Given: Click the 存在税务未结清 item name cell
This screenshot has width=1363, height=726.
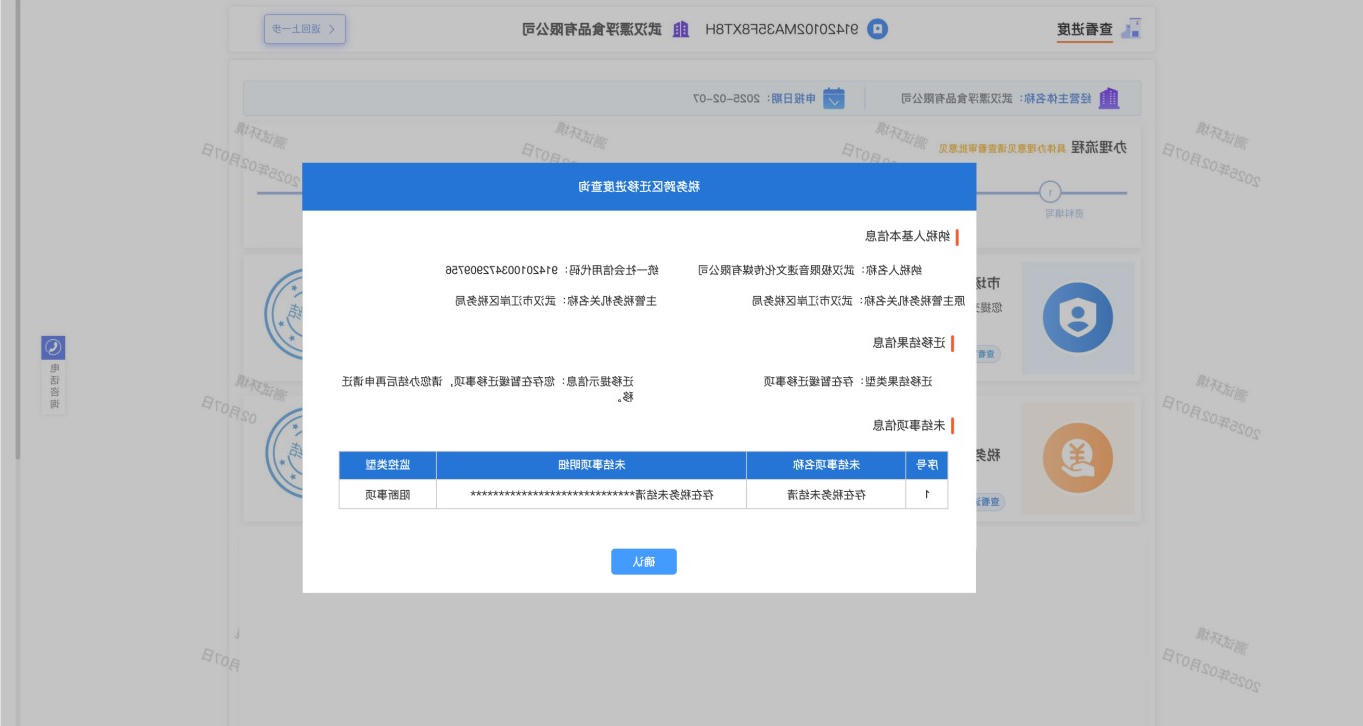Looking at the screenshot, I should [826, 494].
